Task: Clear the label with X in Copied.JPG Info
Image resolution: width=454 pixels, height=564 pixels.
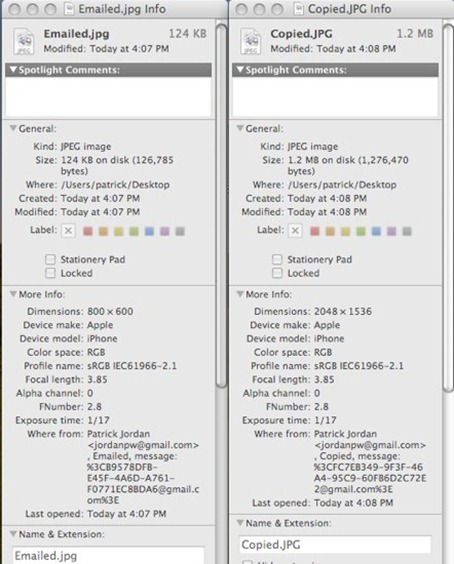Action: point(295,231)
